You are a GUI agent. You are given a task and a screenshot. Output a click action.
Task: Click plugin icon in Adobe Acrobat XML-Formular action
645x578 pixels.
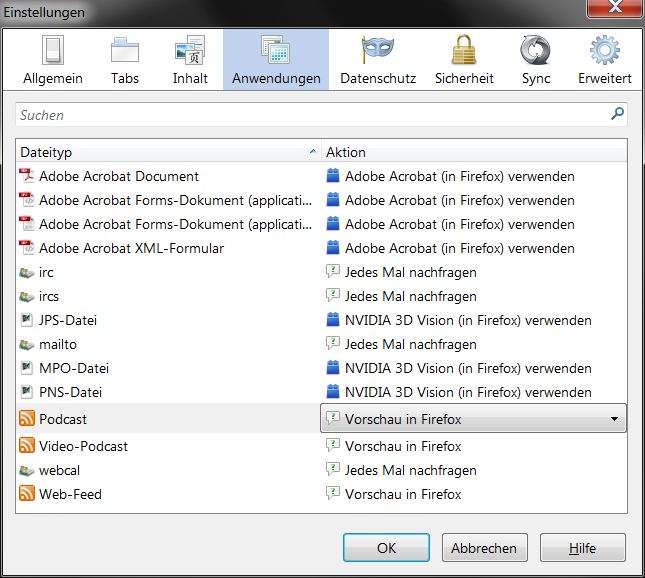point(333,248)
